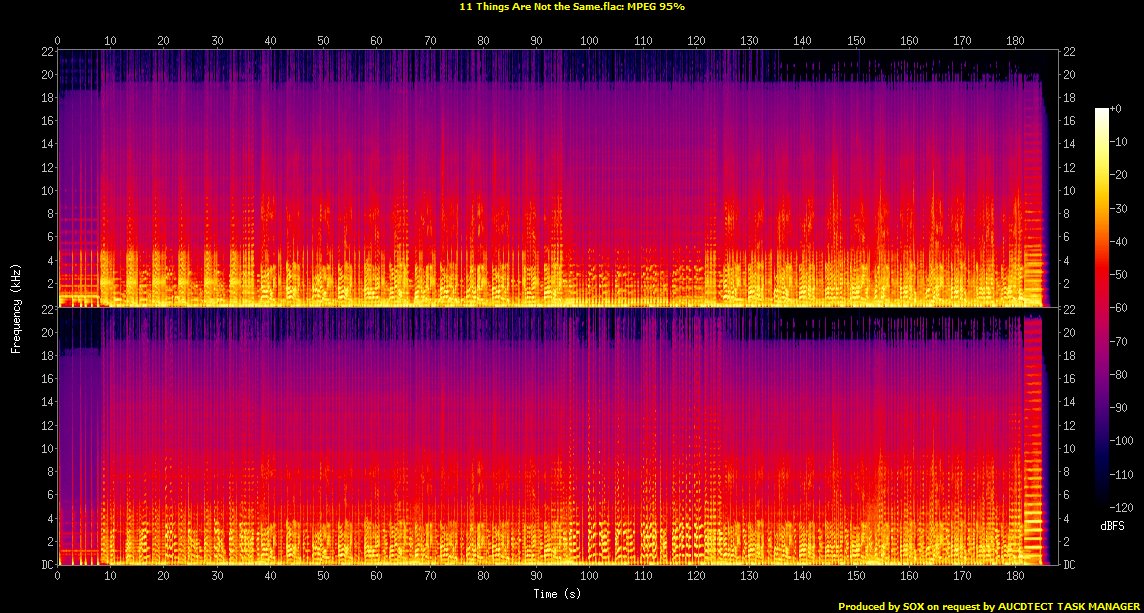Click the 0 tick on the bottom time axis
The width and height of the screenshot is (1144, 613).
[x=58, y=576]
